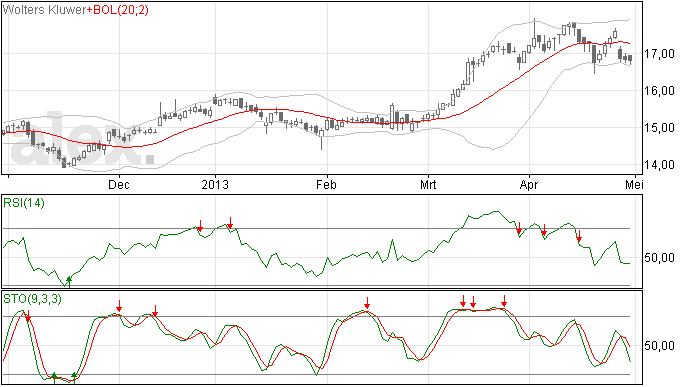Click the green buy arrow in RSI panel
Viewport: 690px width, 387px height.
[x=69, y=281]
